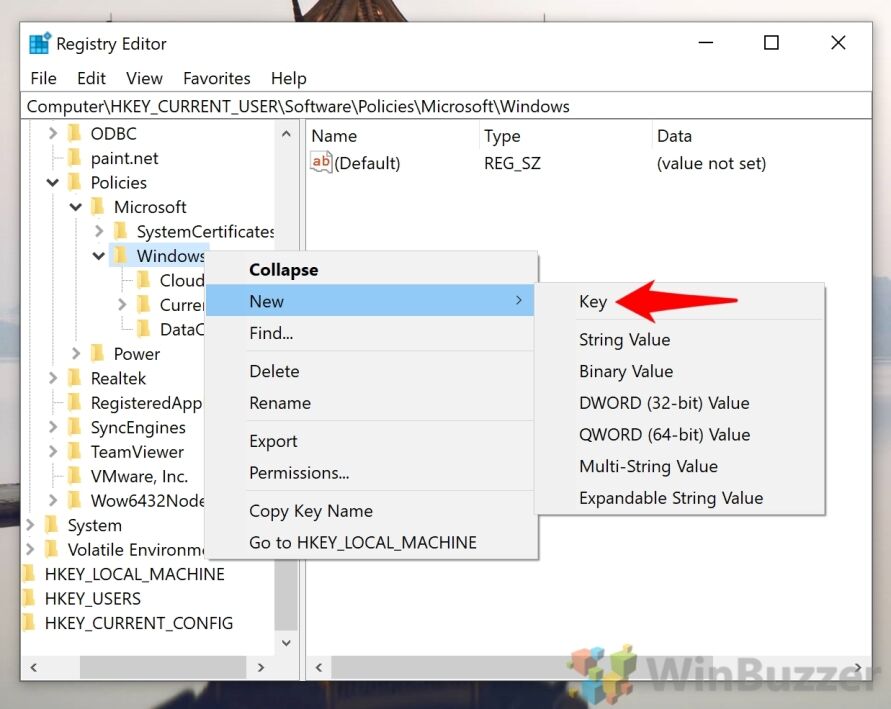Viewport: 891px width, 709px height.
Task: Click the Microsoft folder icon
Action: click(x=98, y=206)
